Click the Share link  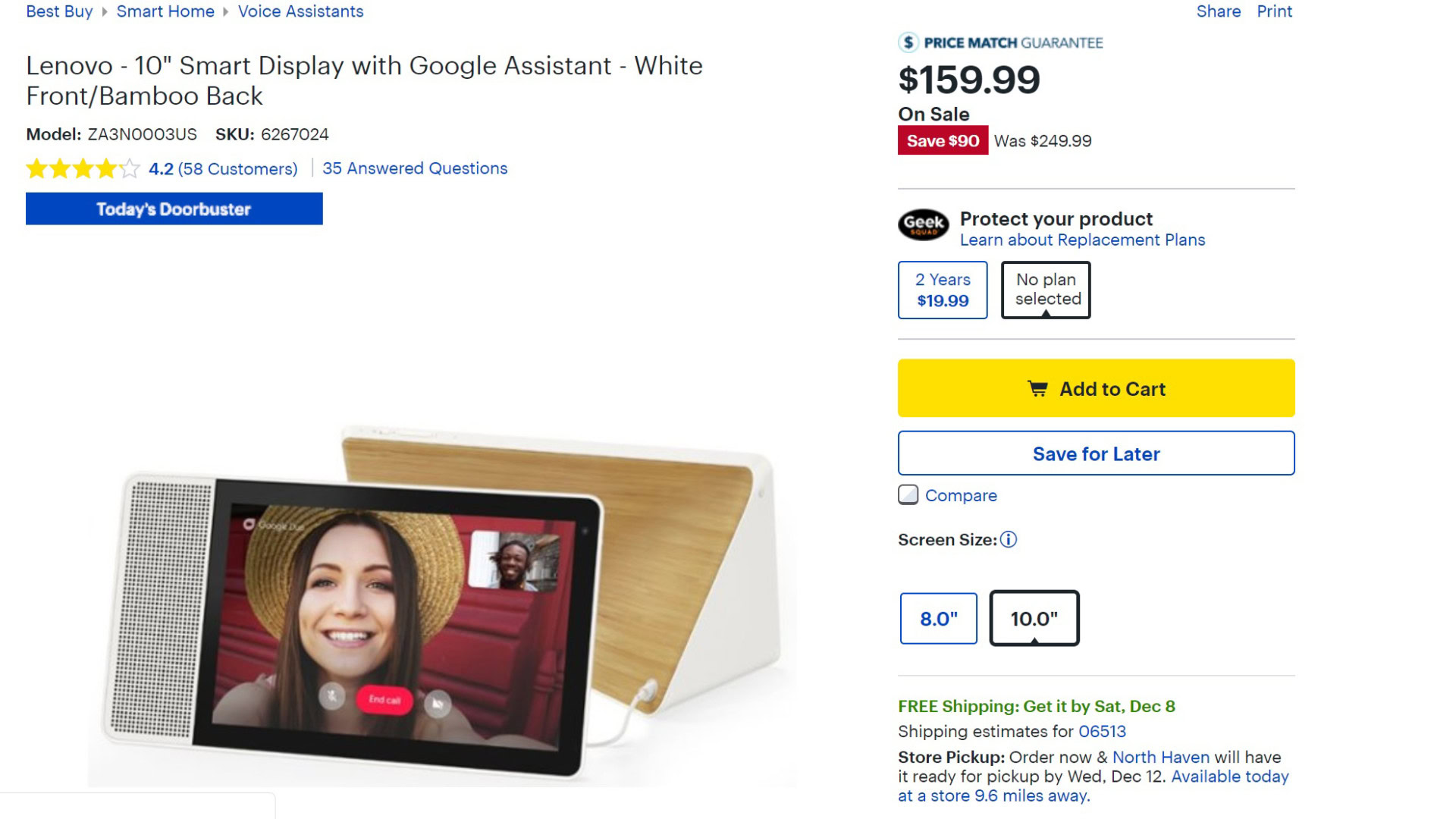(x=1218, y=11)
